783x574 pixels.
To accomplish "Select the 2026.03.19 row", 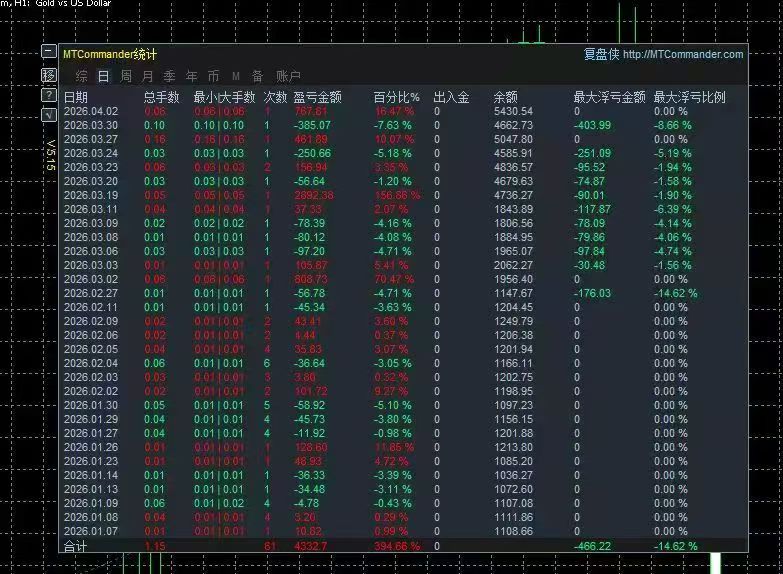I will tap(403, 195).
